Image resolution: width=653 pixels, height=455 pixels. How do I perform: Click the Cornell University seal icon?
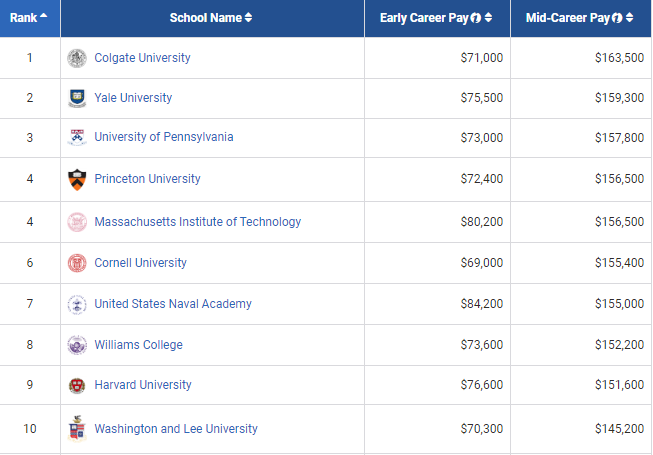click(77, 263)
